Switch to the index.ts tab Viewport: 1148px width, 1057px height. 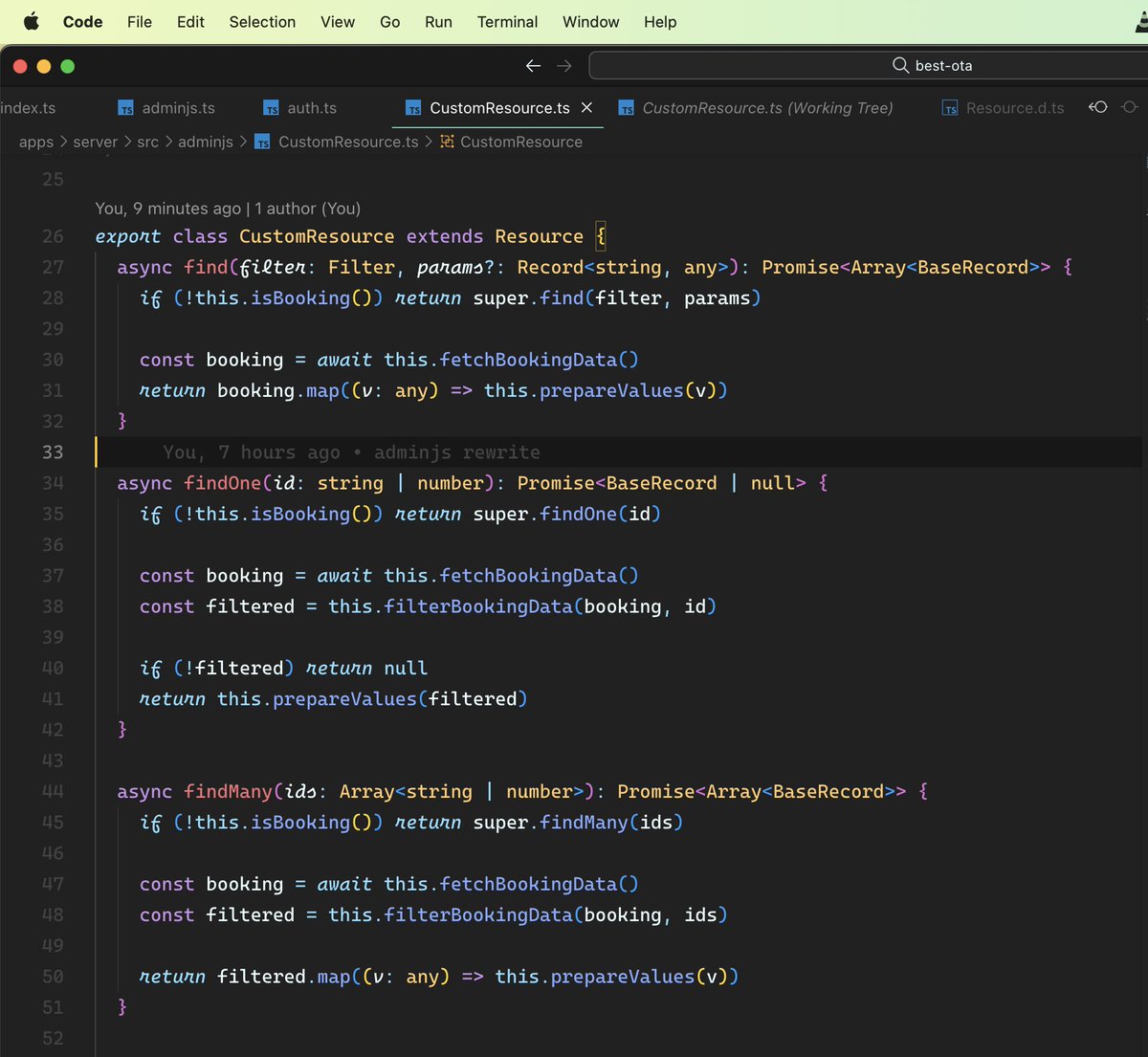click(28, 108)
